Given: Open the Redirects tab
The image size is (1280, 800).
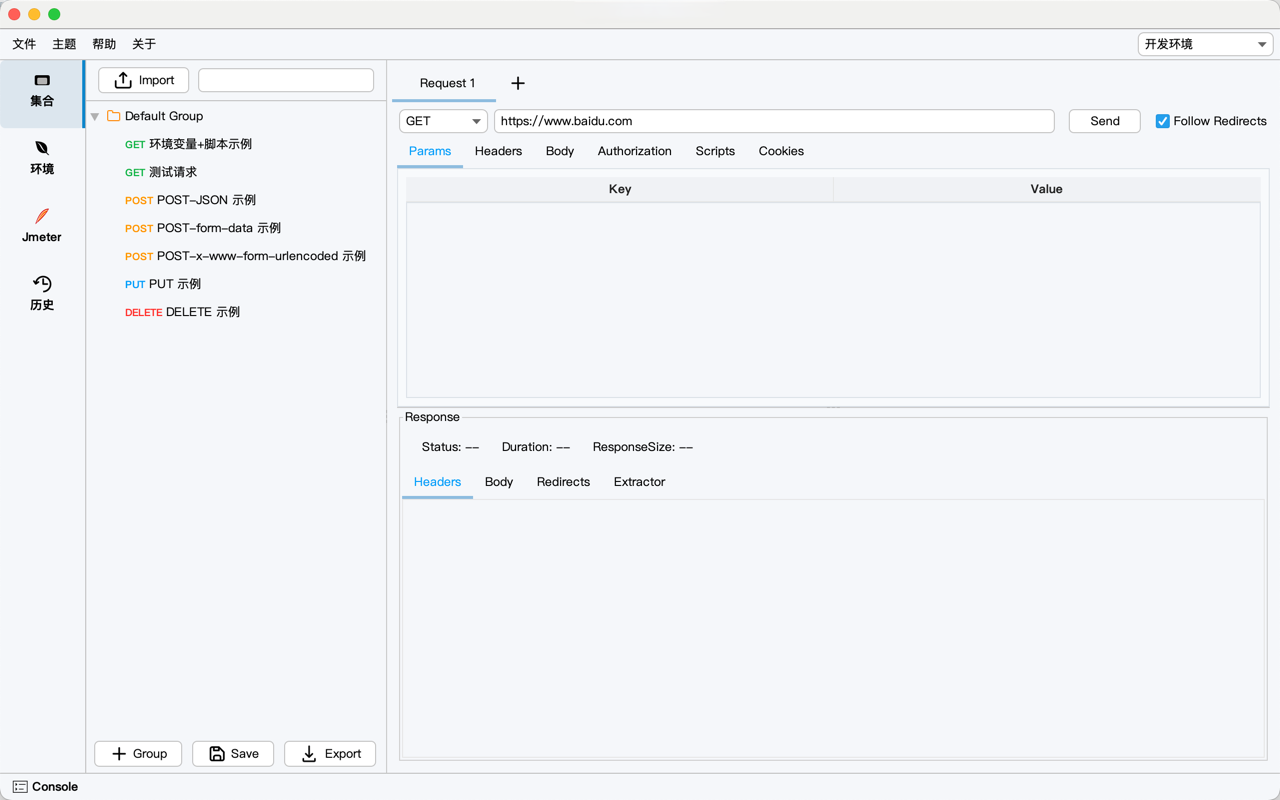Looking at the screenshot, I should [x=563, y=482].
